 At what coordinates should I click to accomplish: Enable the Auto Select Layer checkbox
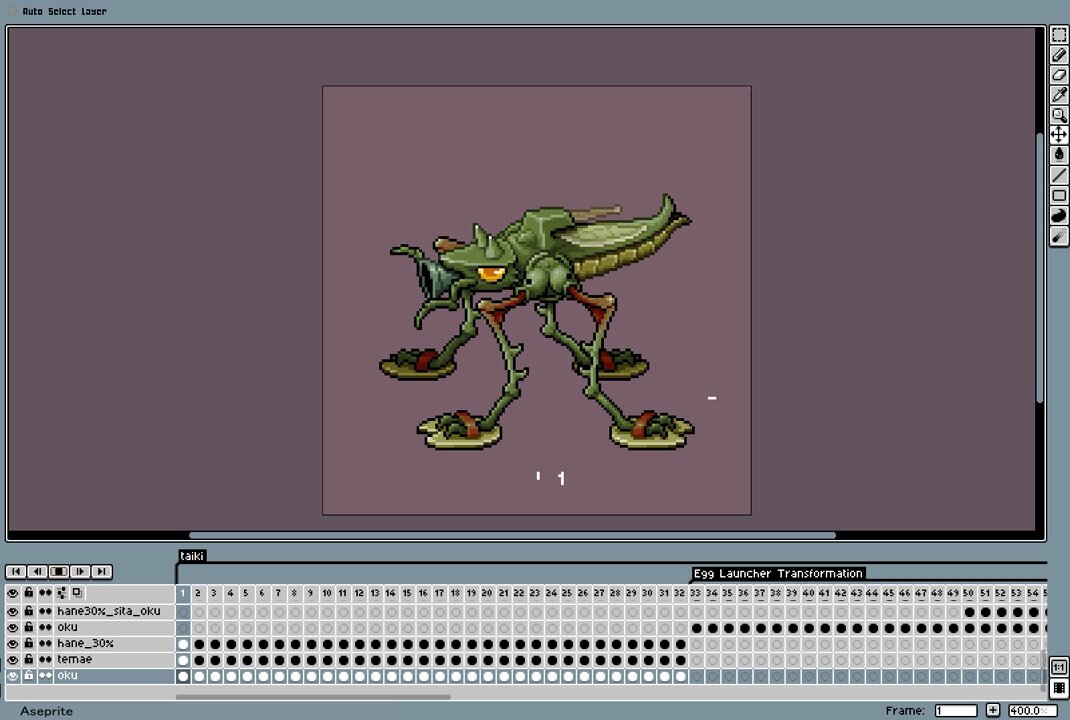pos(12,11)
